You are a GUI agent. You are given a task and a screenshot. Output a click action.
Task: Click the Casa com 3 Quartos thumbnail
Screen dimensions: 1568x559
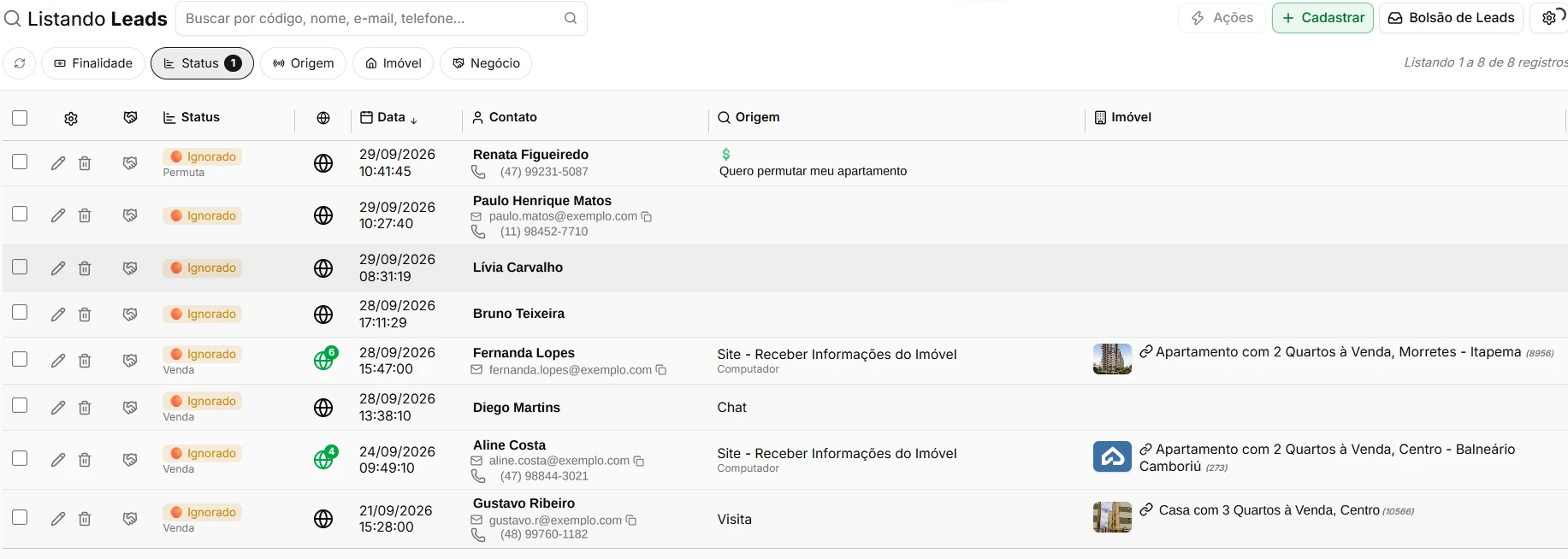point(1112,517)
